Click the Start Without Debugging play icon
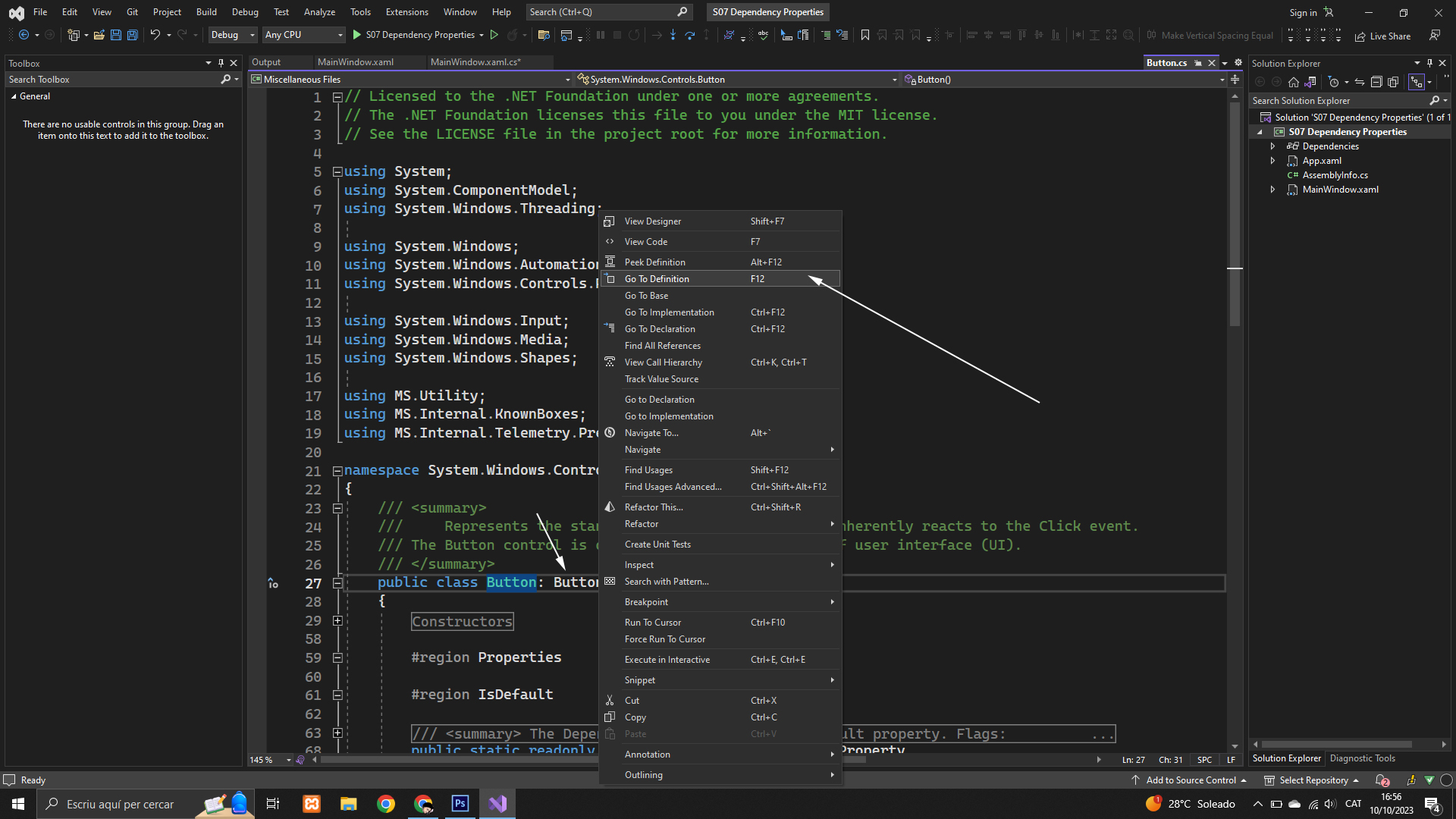This screenshot has width=1456, height=819. (494, 35)
